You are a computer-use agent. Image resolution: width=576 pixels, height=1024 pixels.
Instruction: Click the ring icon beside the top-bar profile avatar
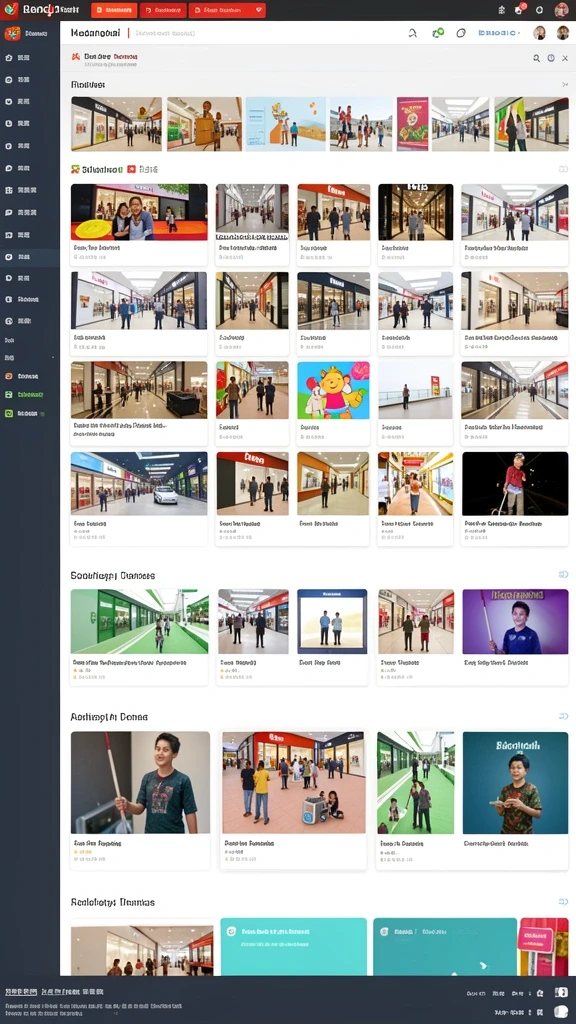pos(539,10)
